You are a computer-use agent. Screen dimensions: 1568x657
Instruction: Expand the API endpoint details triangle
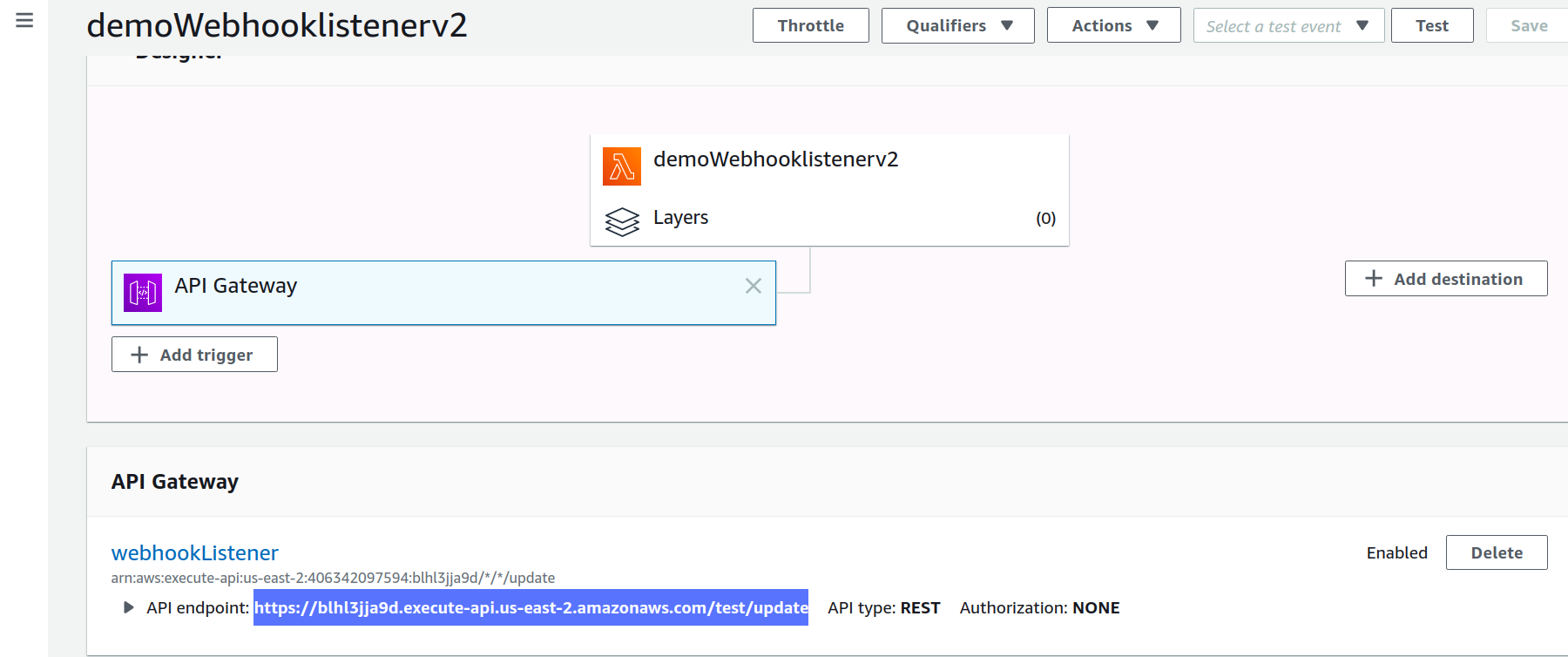tap(129, 607)
